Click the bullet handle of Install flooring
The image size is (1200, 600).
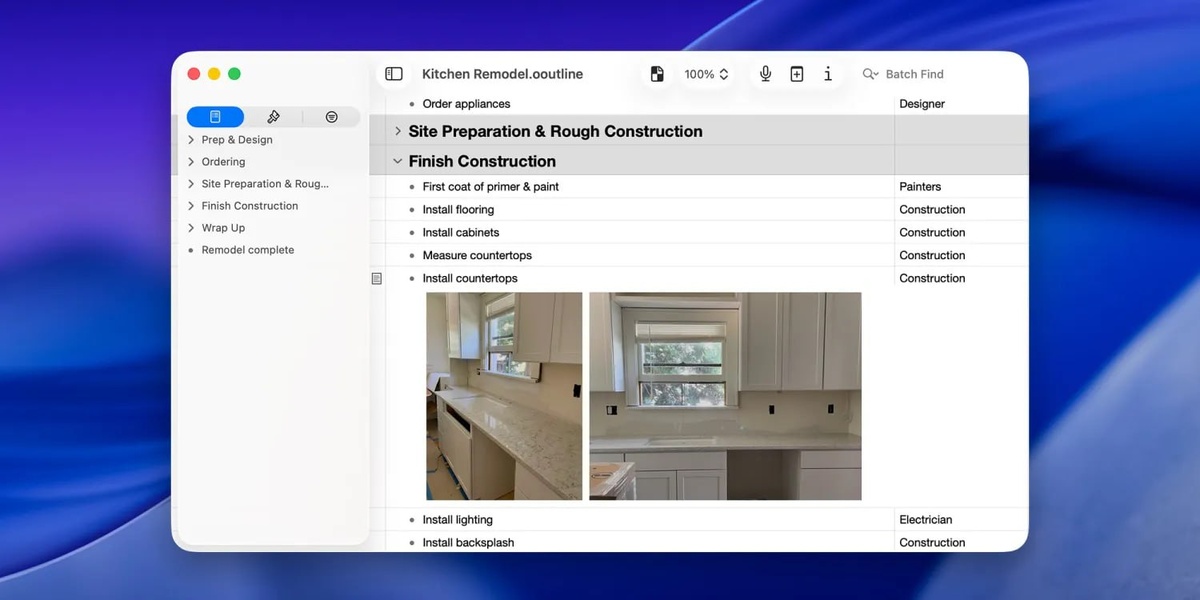click(411, 210)
